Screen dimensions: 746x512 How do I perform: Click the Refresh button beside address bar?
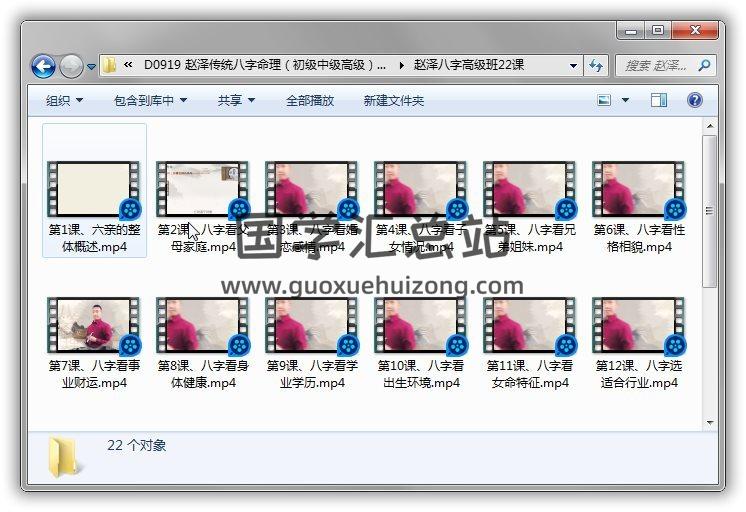click(596, 66)
